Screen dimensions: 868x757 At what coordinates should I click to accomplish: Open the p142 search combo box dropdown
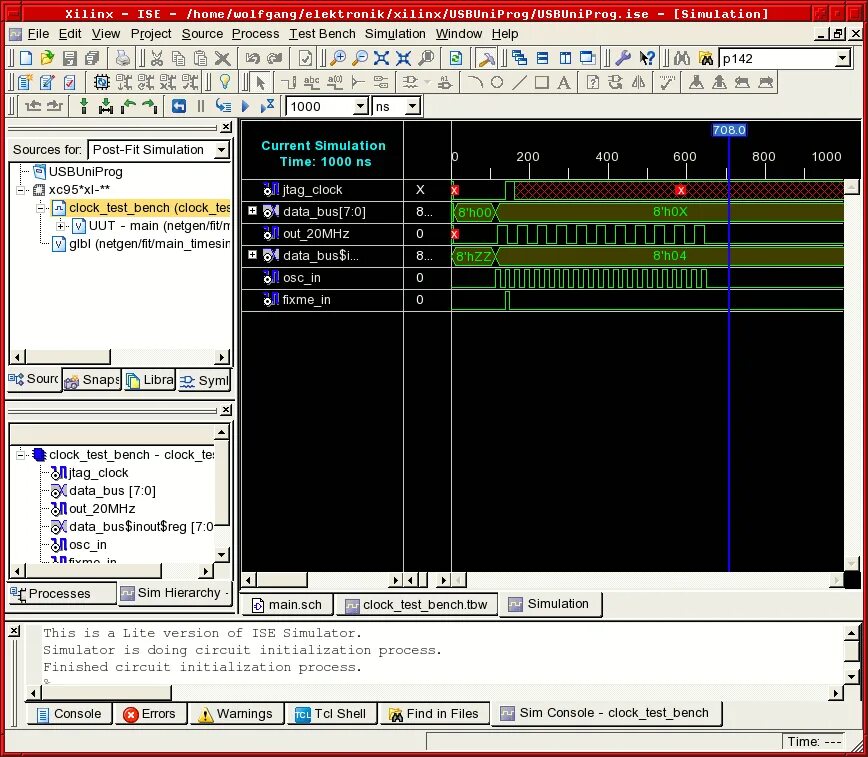[843, 58]
